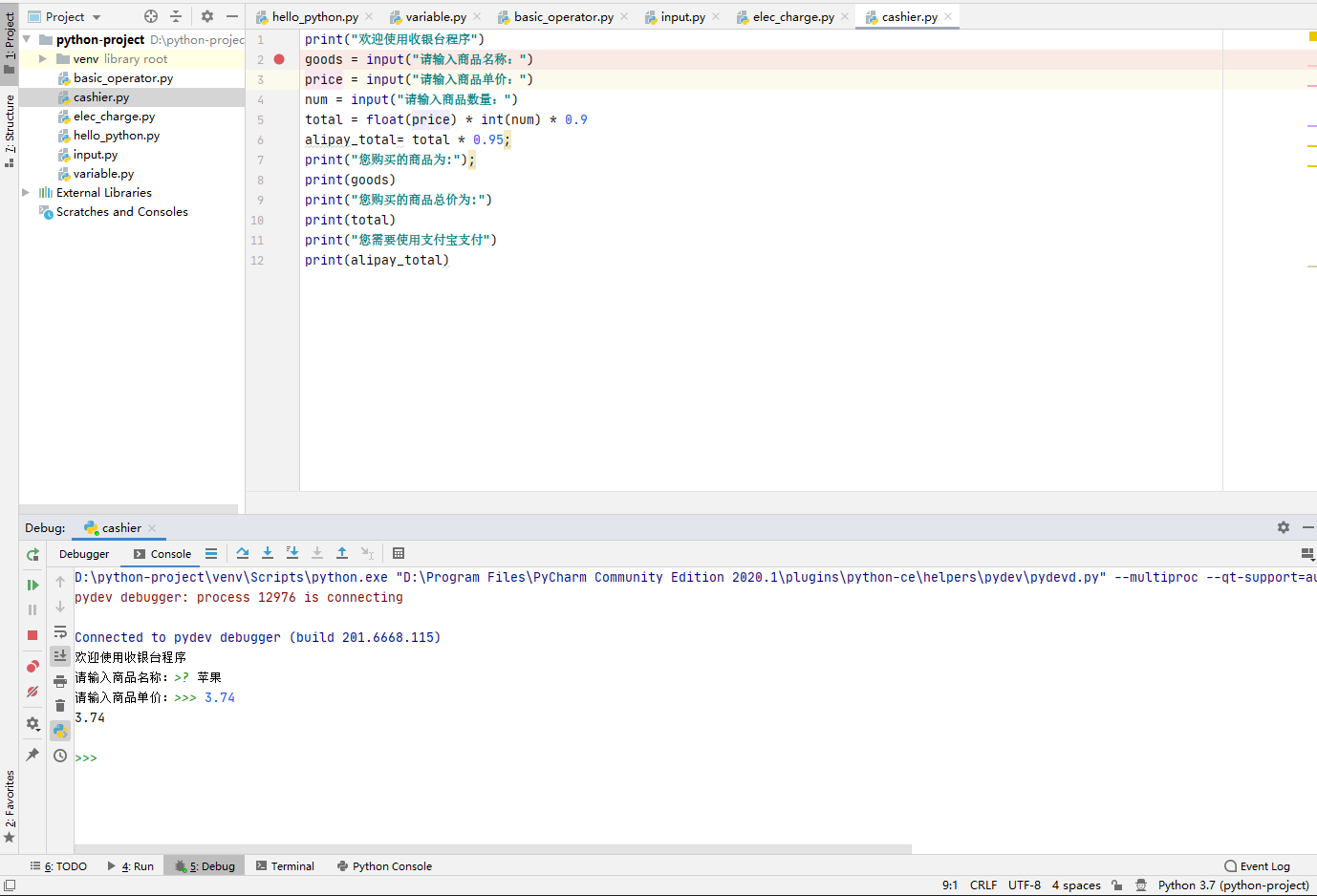Switch to hello_python.py editor tab
Image resolution: width=1317 pixels, height=896 pixels.
coord(314,17)
